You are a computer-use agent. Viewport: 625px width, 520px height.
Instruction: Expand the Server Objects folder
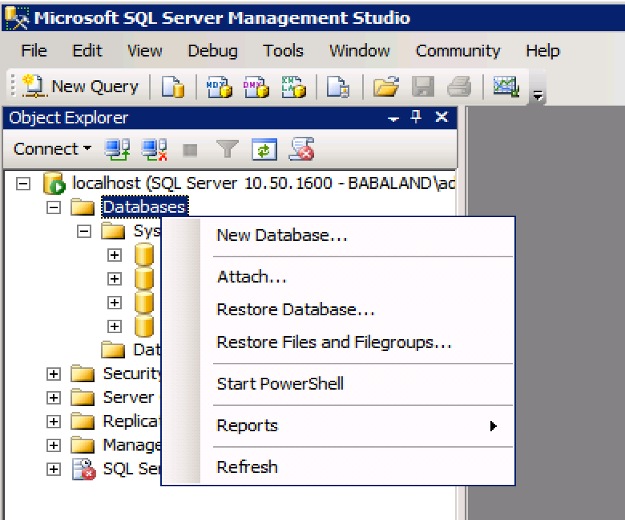tap(54, 398)
